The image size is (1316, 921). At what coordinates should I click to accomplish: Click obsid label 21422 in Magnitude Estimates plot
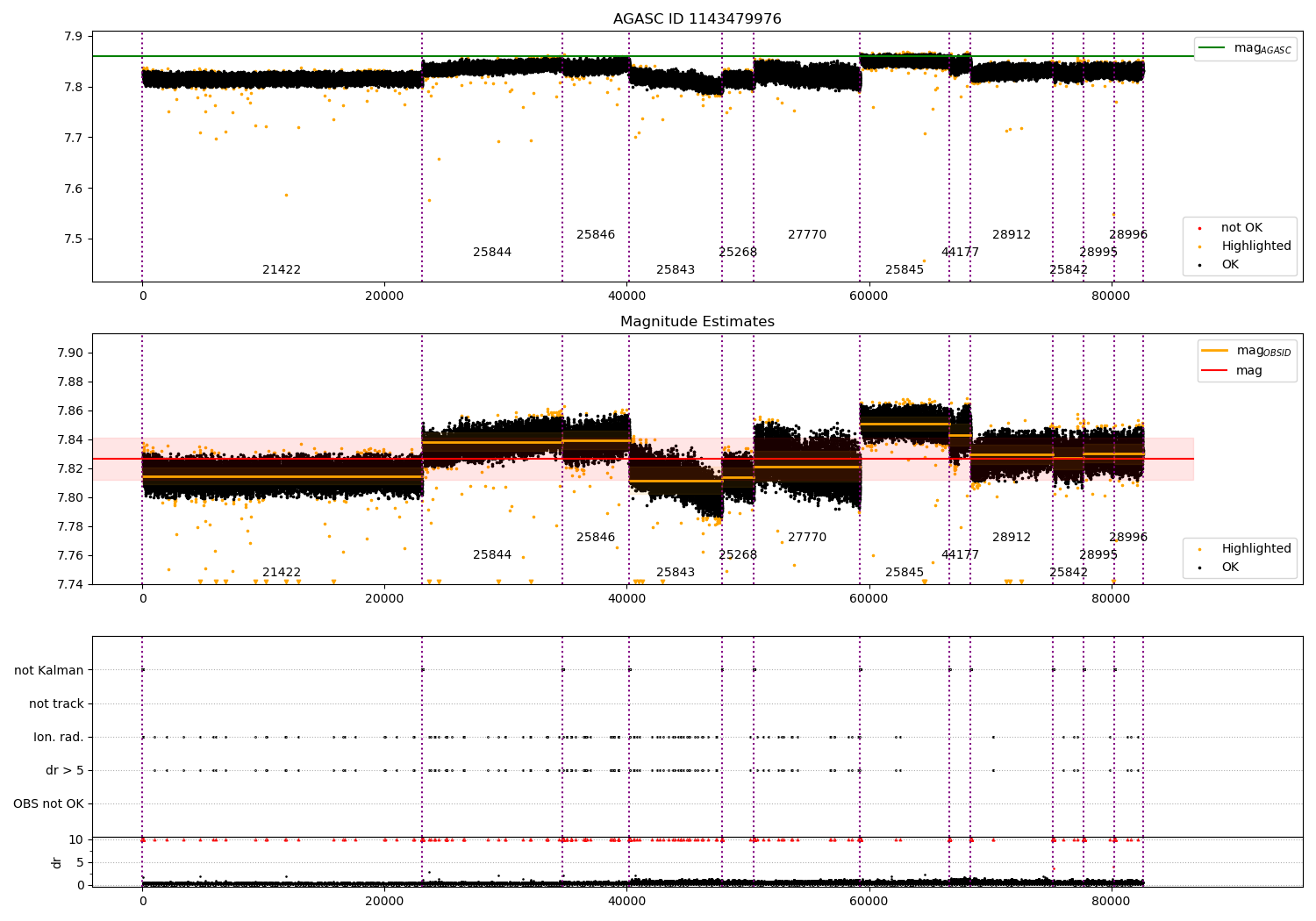point(282,573)
